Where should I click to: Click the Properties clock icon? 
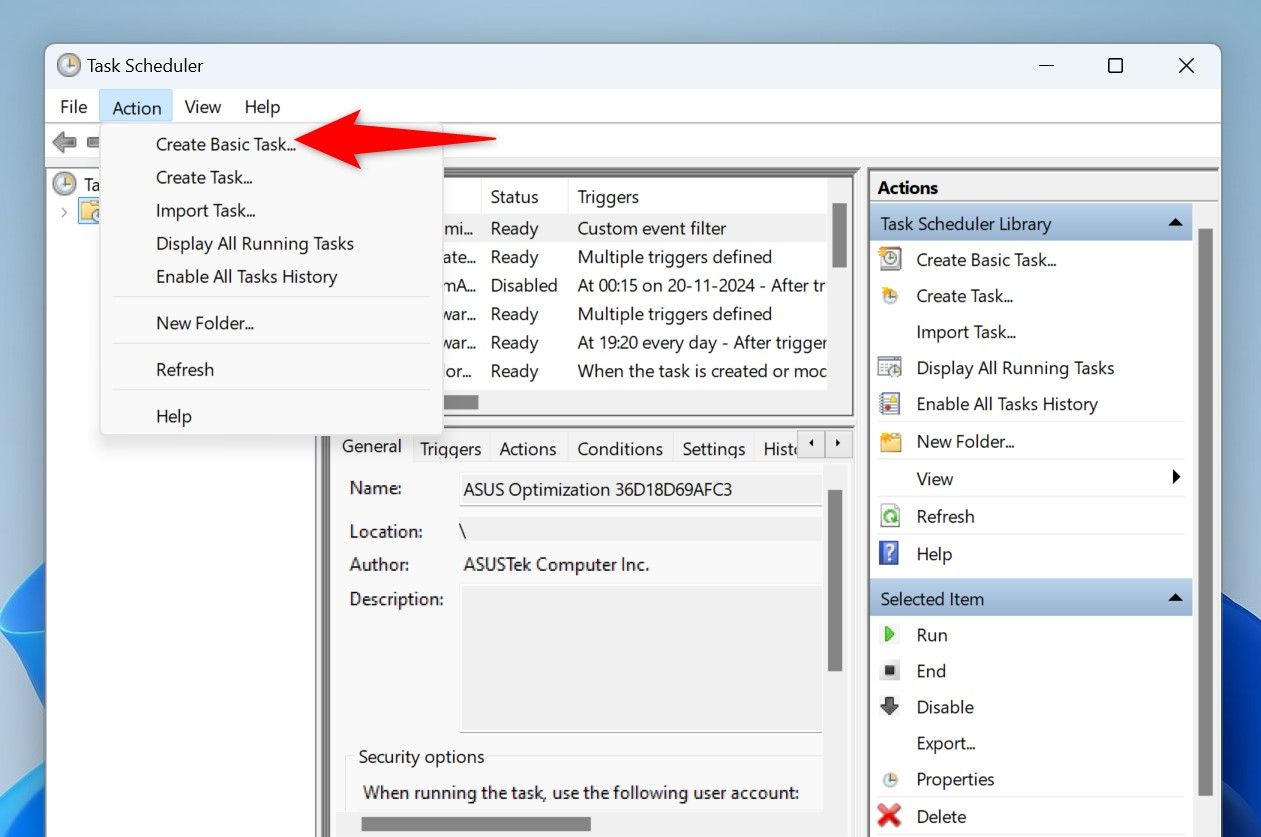click(x=889, y=780)
